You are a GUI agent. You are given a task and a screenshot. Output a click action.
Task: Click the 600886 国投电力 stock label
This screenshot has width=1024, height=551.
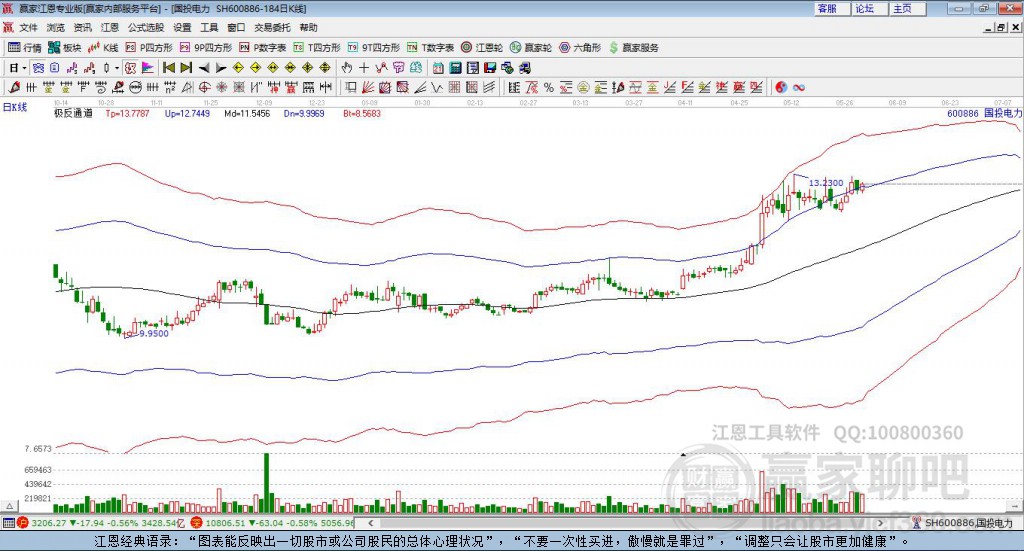[x=984, y=114]
